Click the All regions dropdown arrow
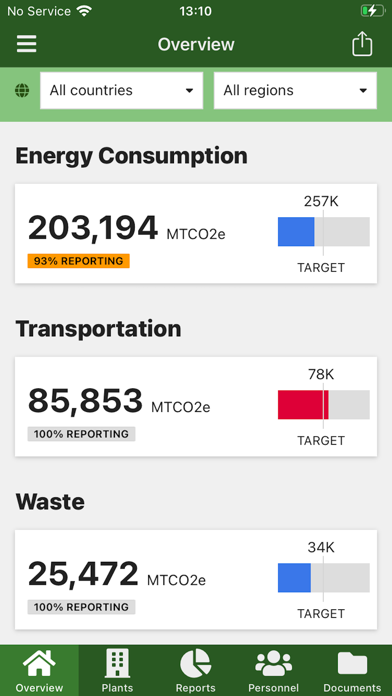 coord(363,91)
